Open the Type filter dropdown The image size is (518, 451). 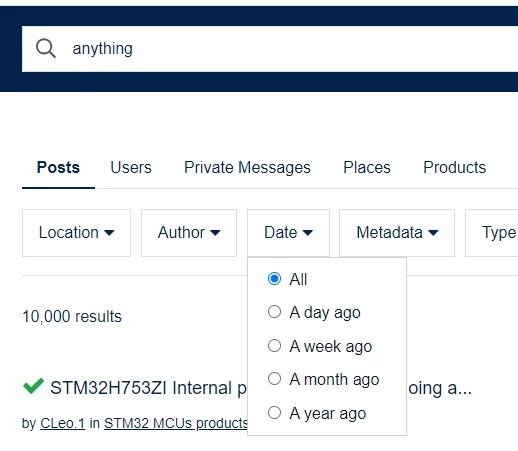[x=492, y=233]
